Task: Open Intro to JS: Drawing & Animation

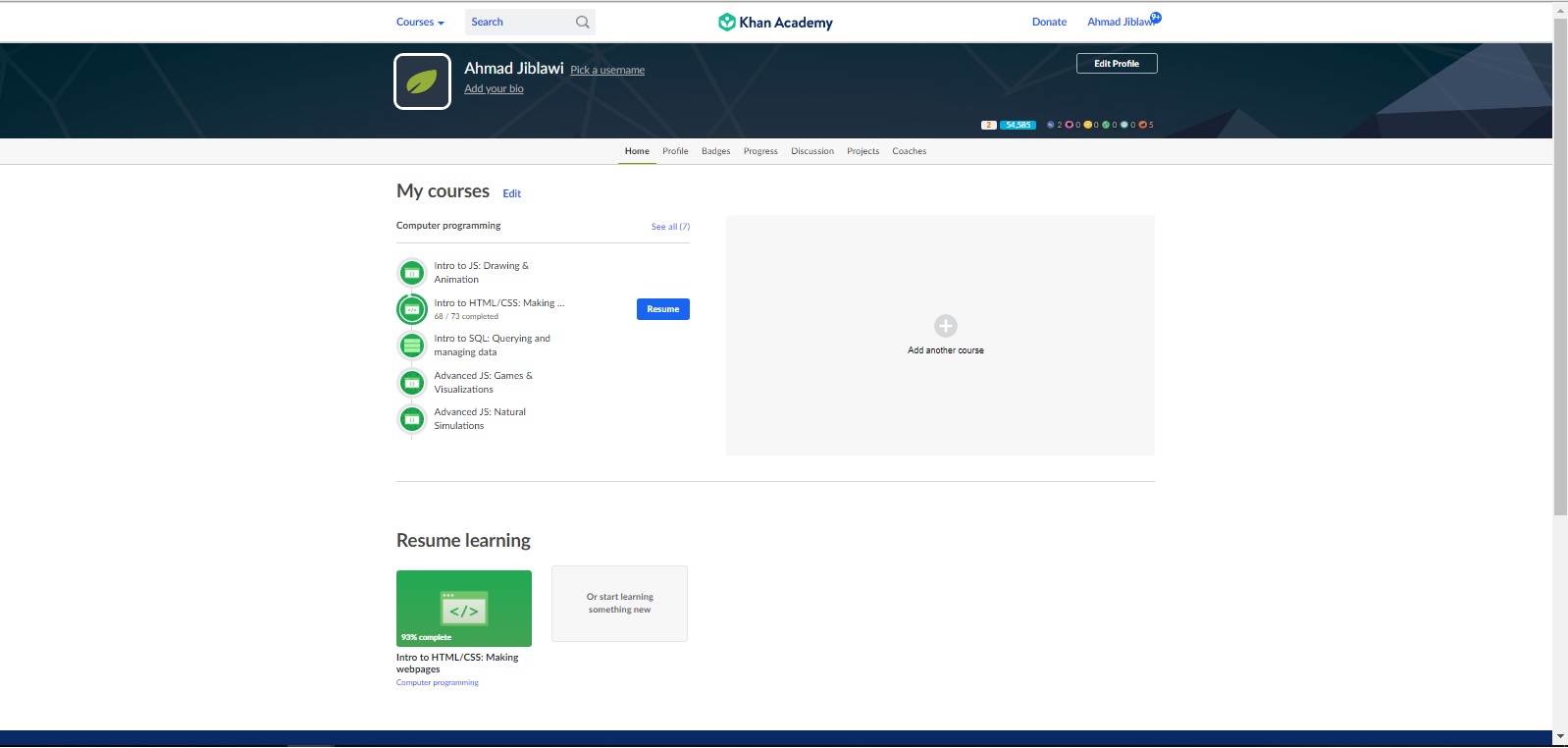Action: (482, 273)
